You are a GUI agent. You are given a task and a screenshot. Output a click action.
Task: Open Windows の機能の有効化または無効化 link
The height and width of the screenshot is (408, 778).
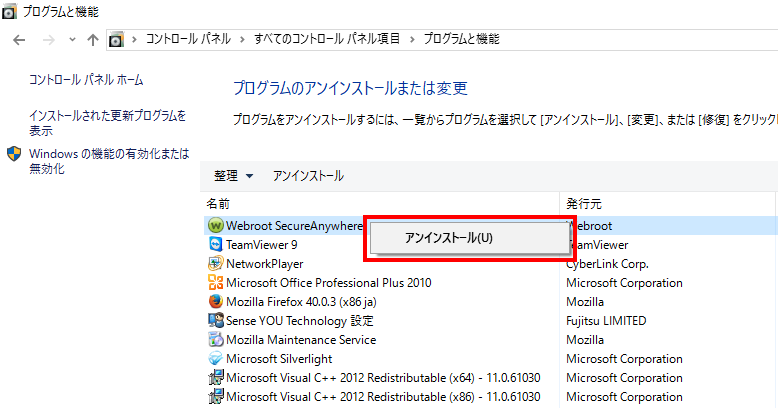coord(109,161)
